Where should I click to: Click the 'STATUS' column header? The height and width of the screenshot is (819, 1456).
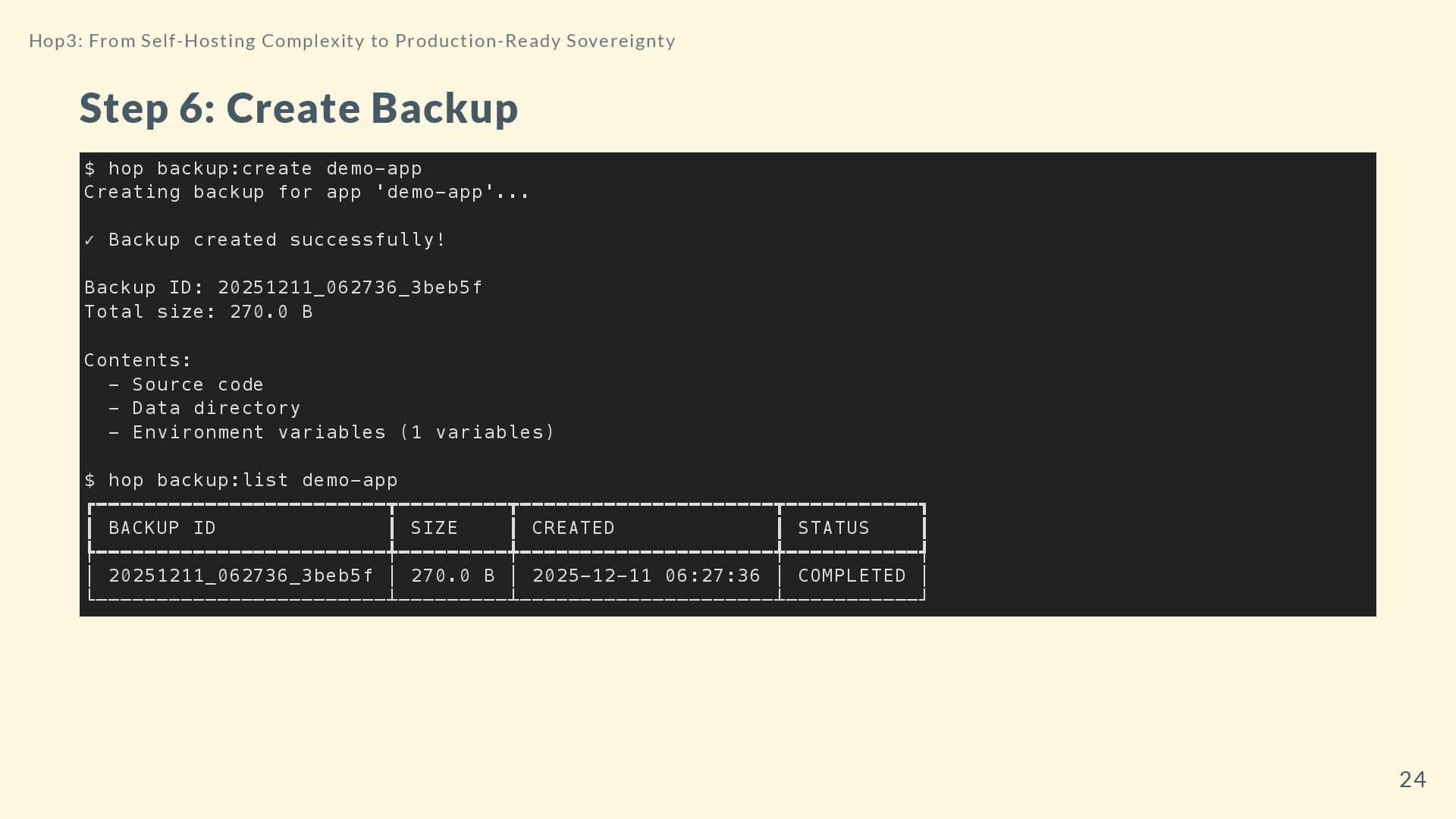click(x=833, y=529)
